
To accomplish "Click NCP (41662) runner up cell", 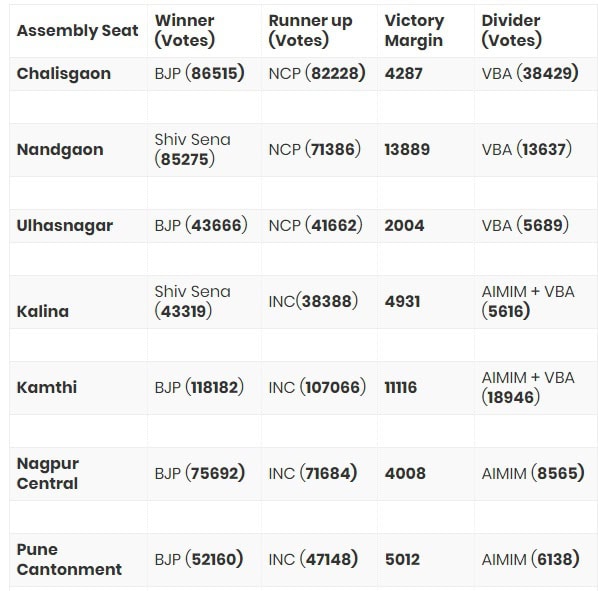I will (x=315, y=225).
